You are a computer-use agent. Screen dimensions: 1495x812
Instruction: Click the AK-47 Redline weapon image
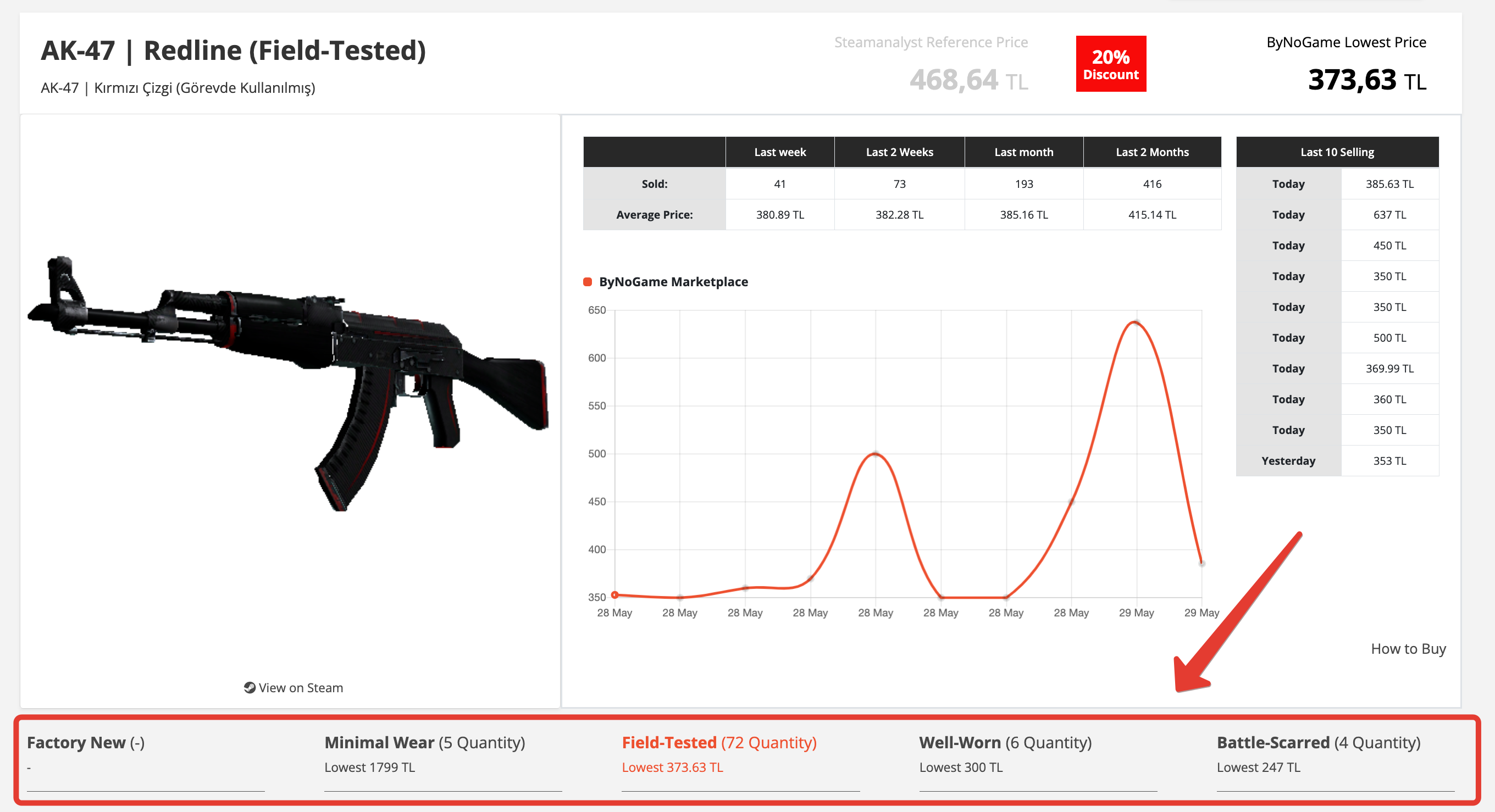pyautogui.click(x=289, y=383)
